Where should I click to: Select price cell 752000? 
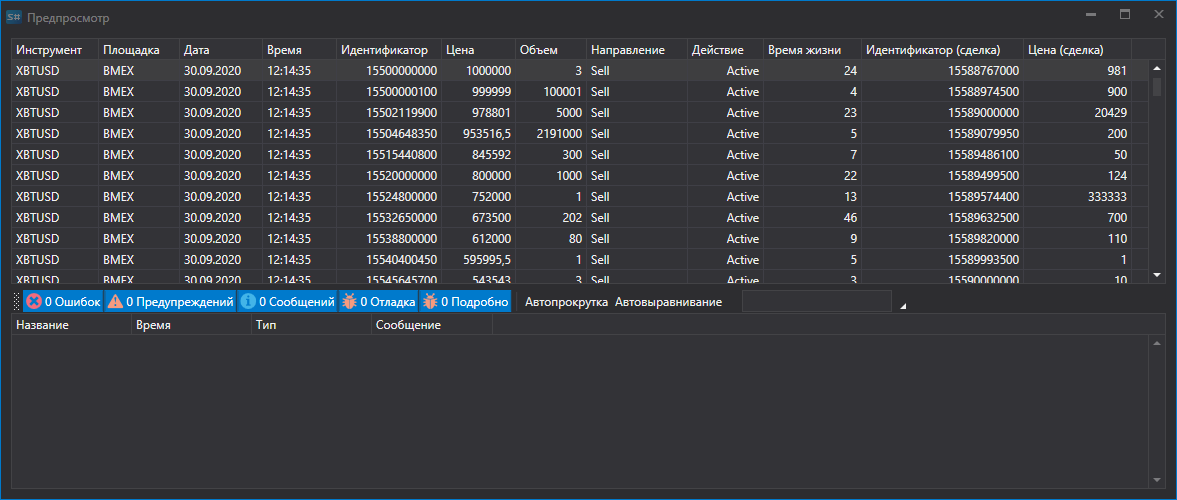click(x=479, y=197)
